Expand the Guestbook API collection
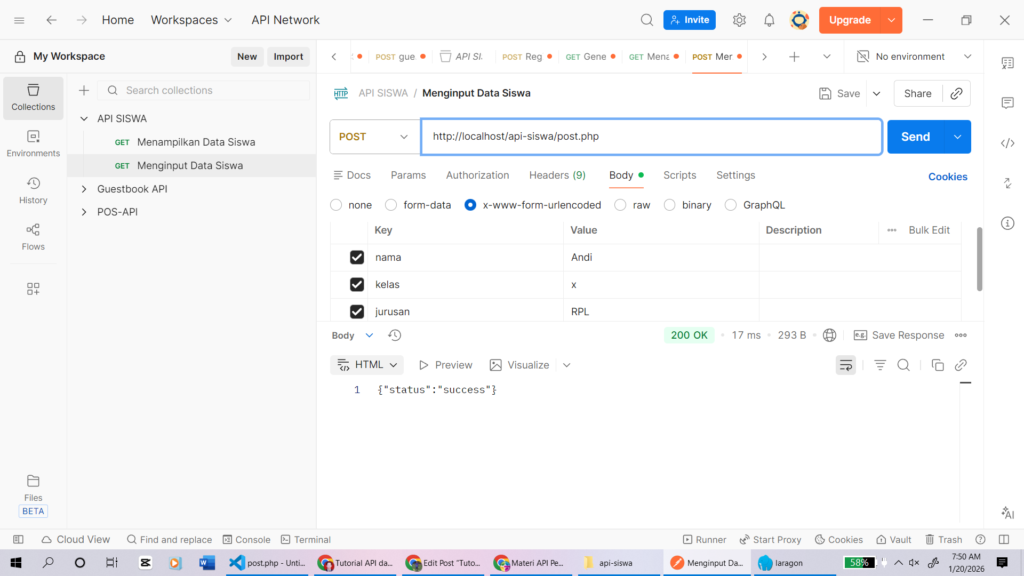 click(x=85, y=188)
